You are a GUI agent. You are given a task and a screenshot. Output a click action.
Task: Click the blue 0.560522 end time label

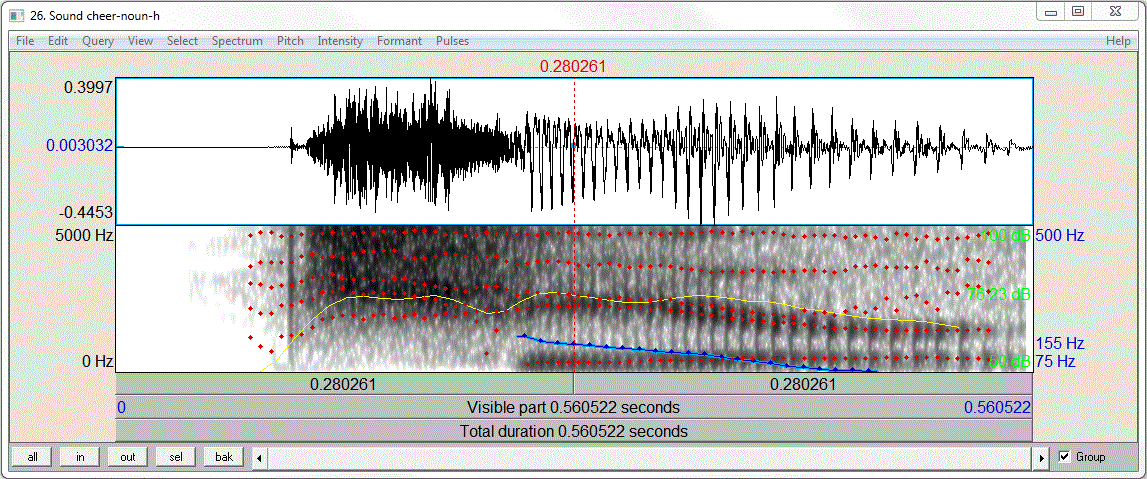coord(998,407)
